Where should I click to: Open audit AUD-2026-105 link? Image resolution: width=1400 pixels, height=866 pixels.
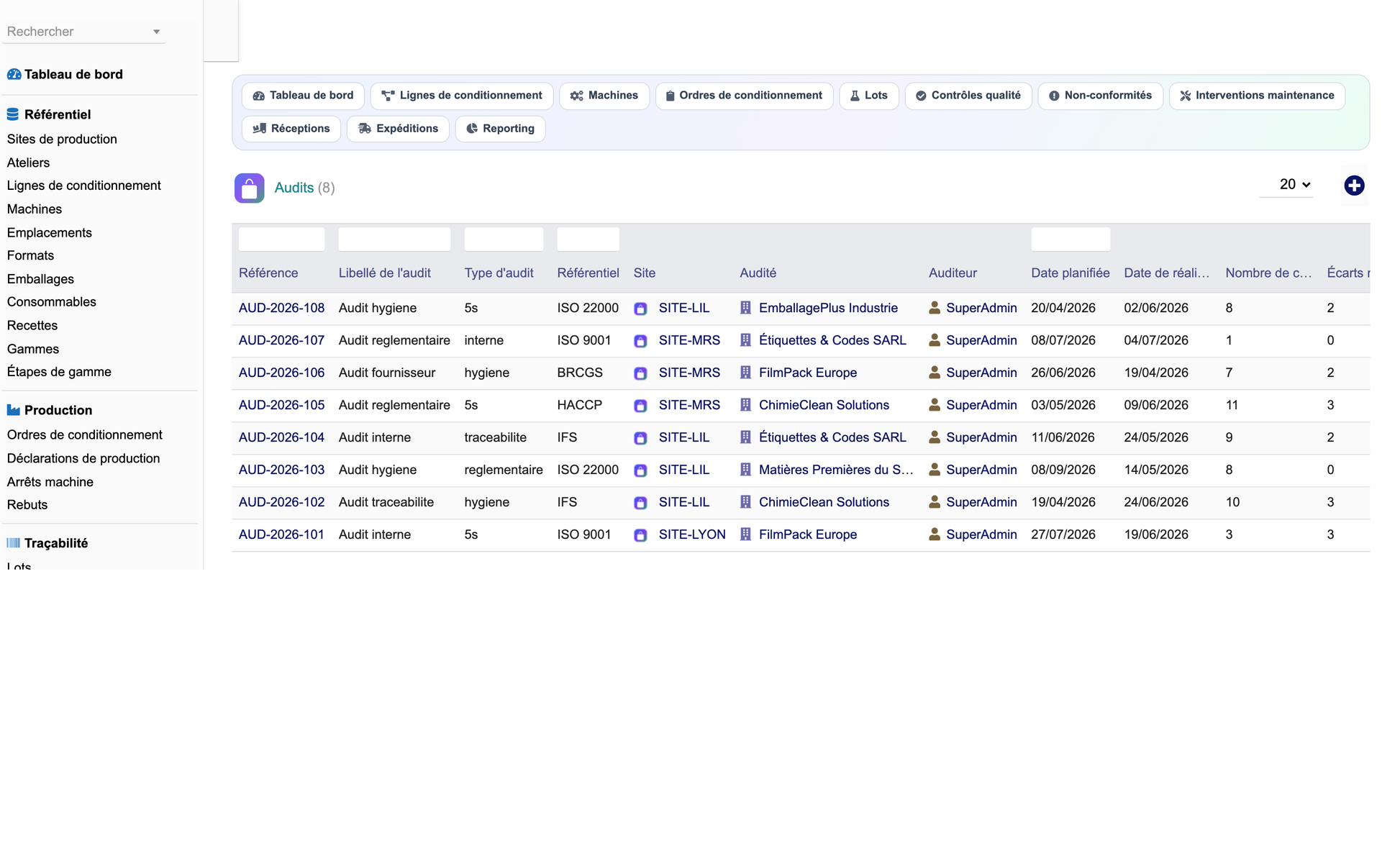pyautogui.click(x=281, y=405)
